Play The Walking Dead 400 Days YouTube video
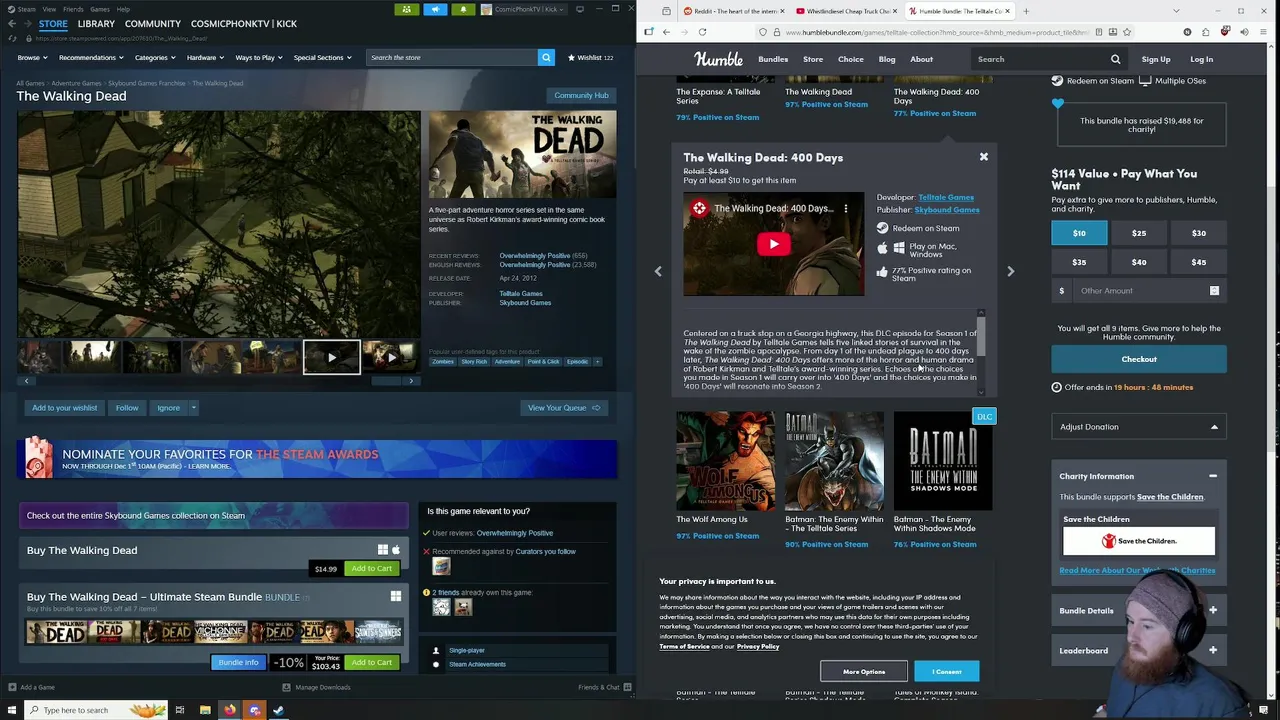1280x720 pixels. tap(773, 244)
